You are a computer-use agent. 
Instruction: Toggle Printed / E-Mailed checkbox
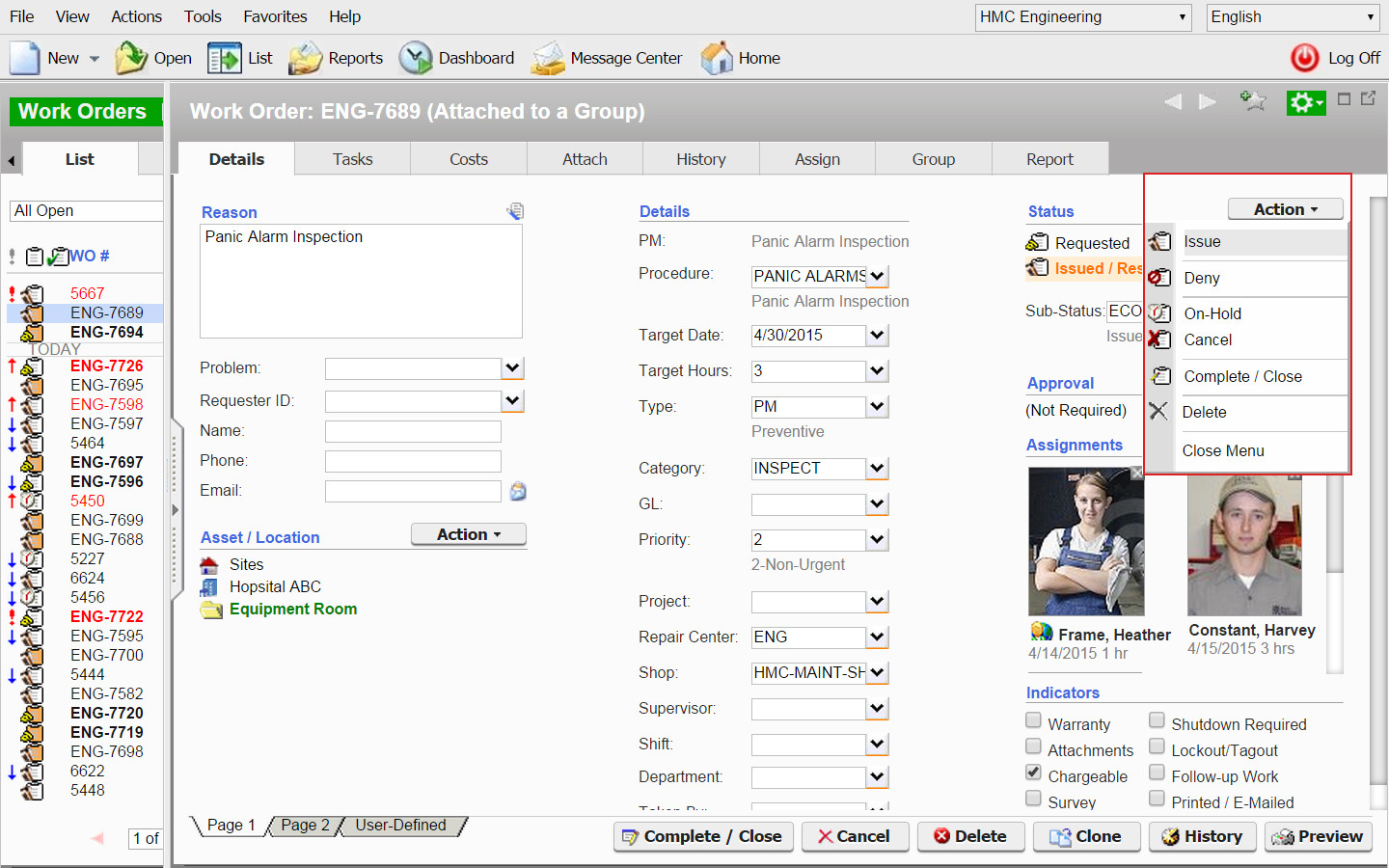pyautogui.click(x=1157, y=799)
